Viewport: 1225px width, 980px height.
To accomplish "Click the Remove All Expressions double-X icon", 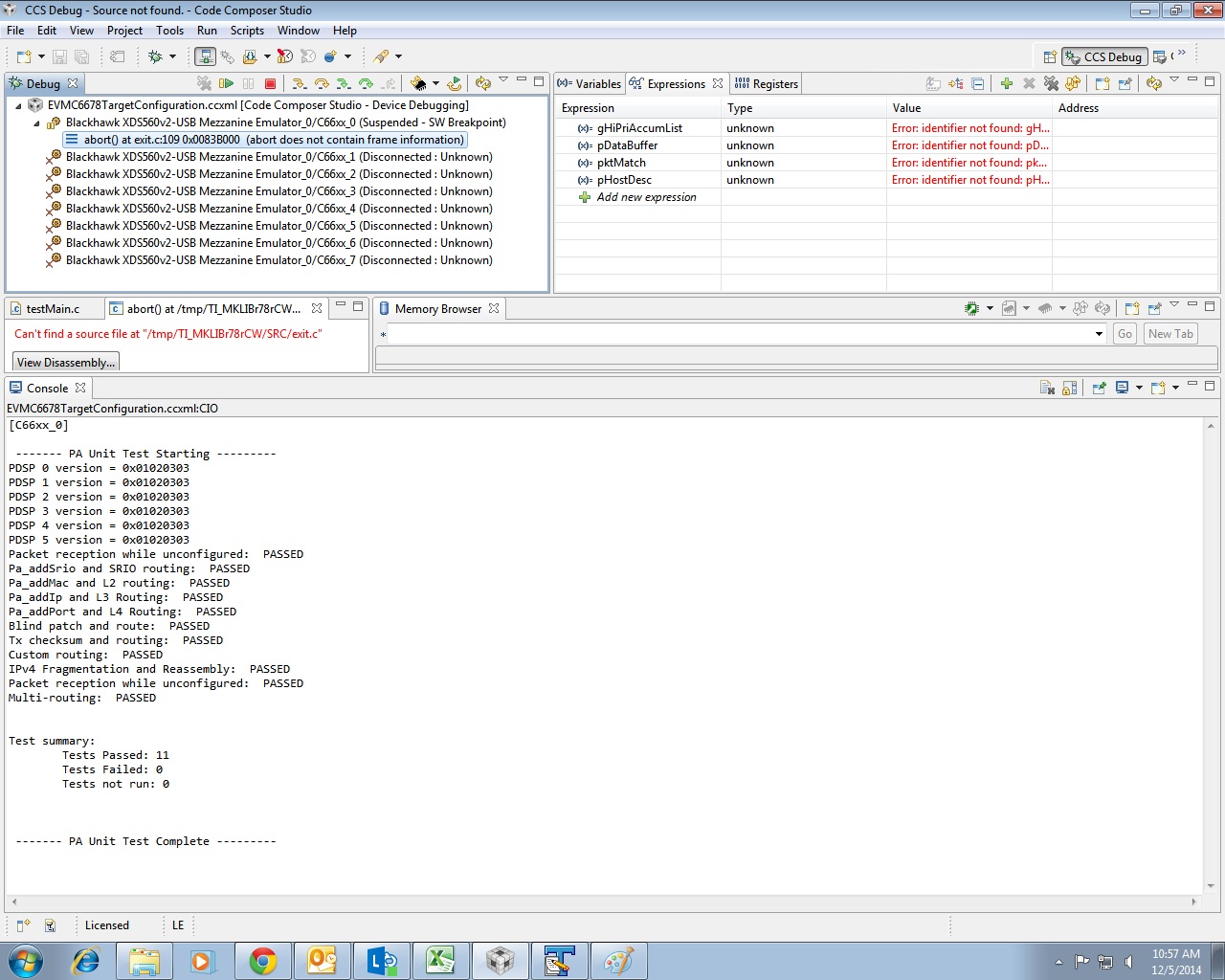I will coord(1051,83).
